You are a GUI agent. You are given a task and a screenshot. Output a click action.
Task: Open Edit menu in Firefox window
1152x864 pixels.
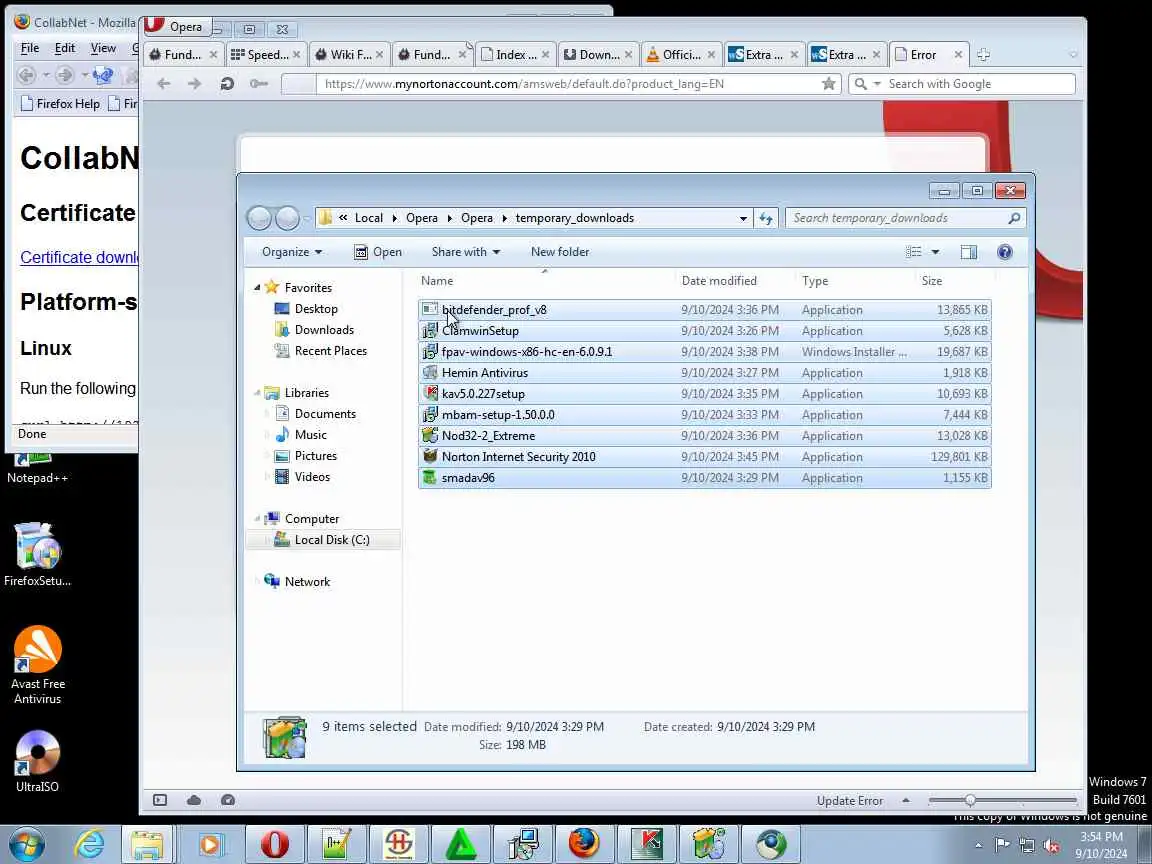pyautogui.click(x=65, y=48)
